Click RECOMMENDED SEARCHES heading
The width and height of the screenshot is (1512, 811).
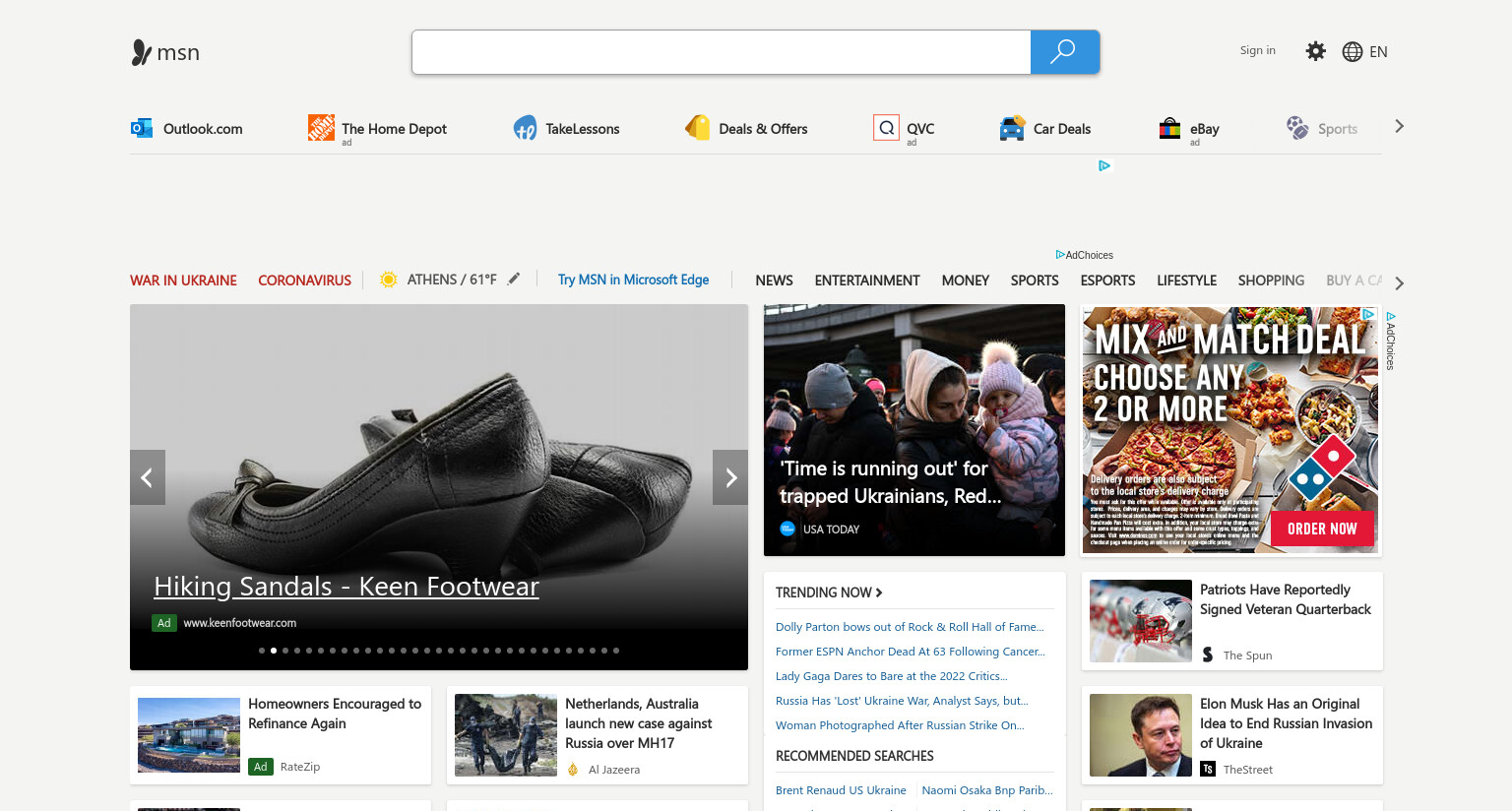[x=854, y=756]
